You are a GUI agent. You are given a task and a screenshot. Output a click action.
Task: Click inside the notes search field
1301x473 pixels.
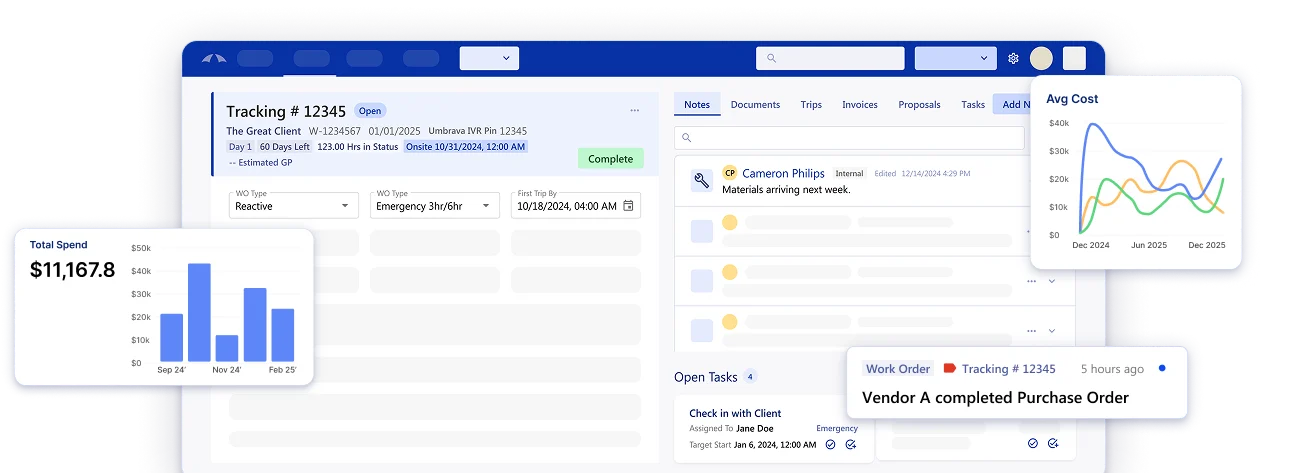850,138
